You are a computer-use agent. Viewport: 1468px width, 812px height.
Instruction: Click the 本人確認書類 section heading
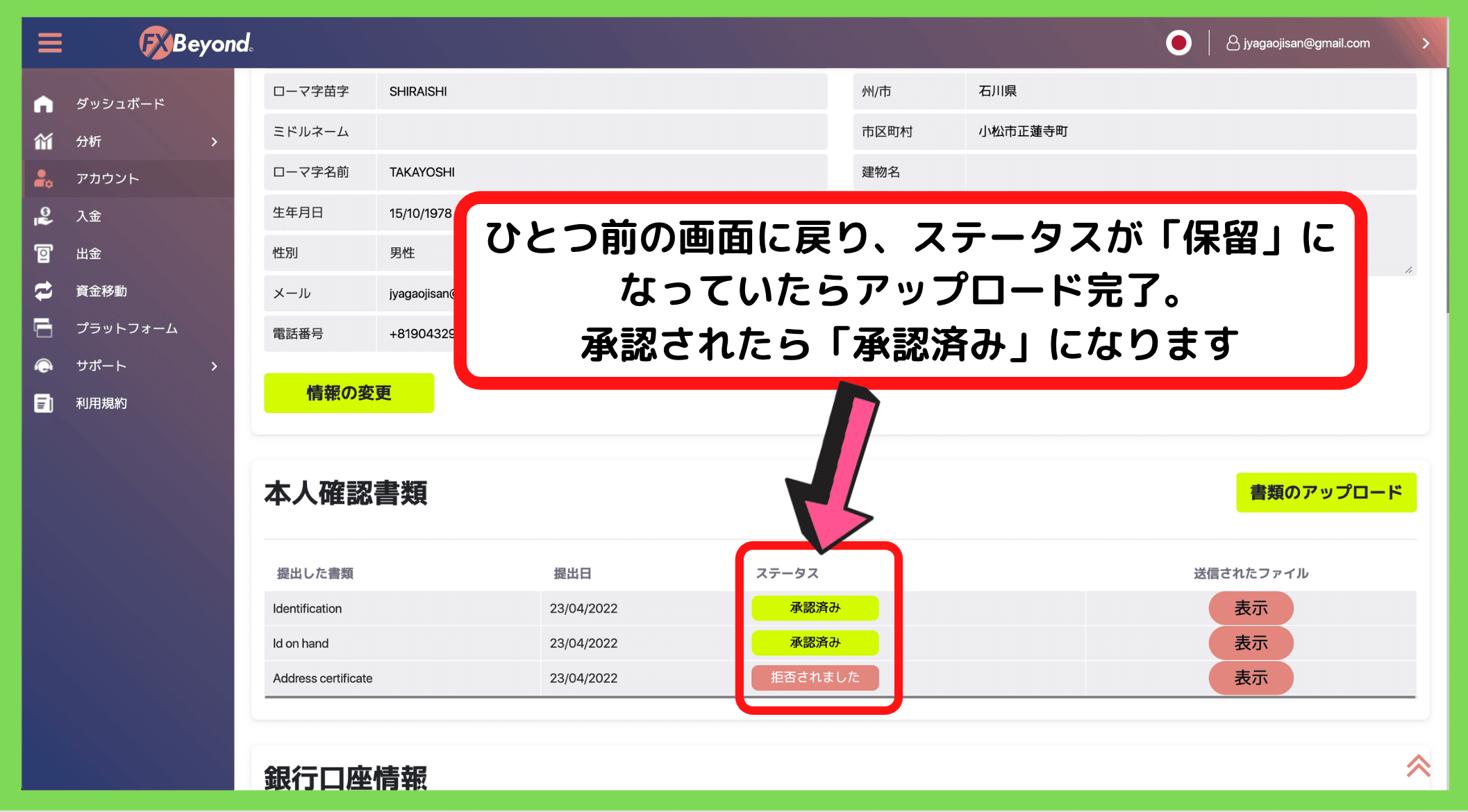click(345, 493)
